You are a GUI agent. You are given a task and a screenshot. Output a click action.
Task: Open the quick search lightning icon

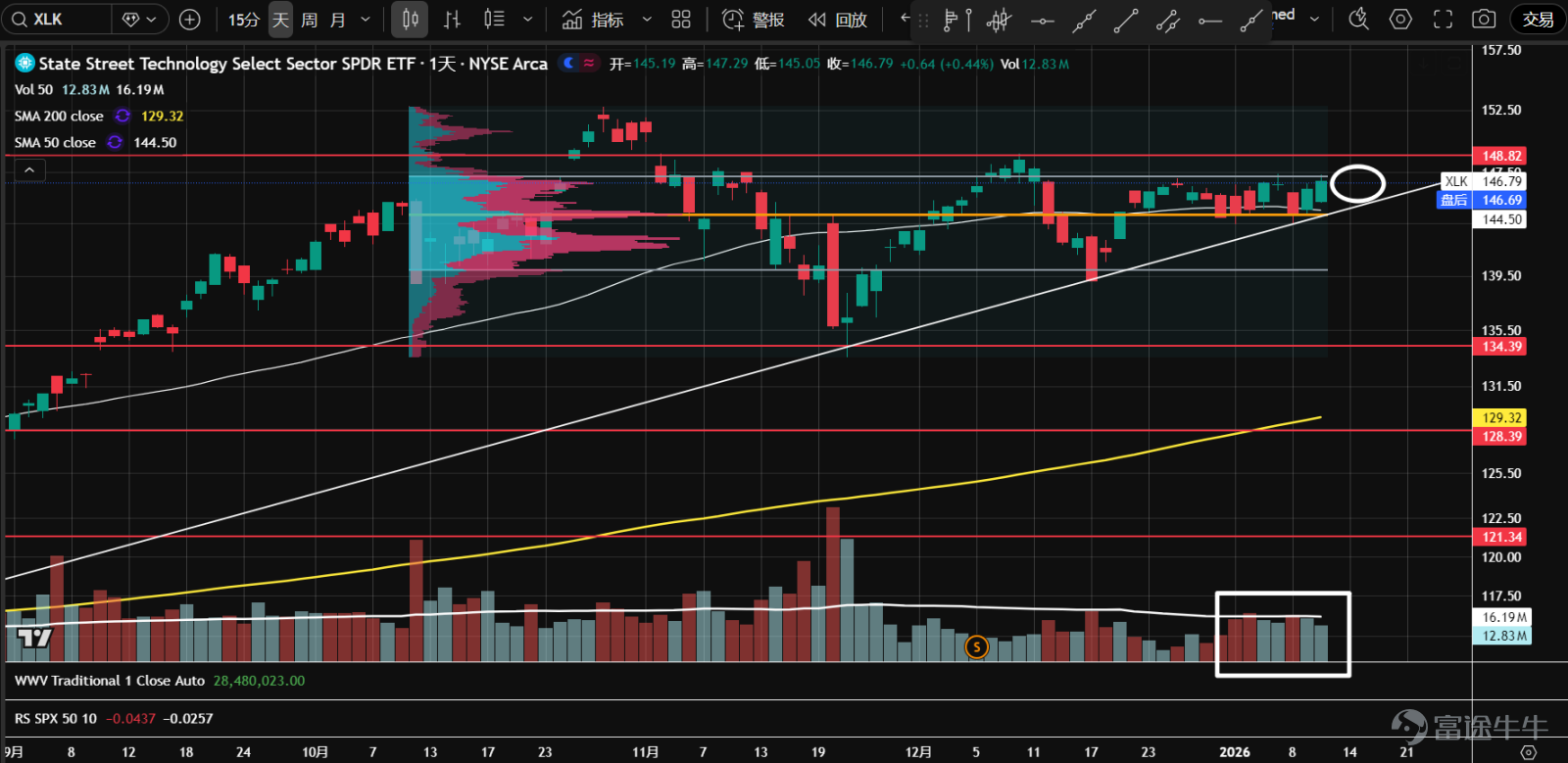click(1358, 20)
